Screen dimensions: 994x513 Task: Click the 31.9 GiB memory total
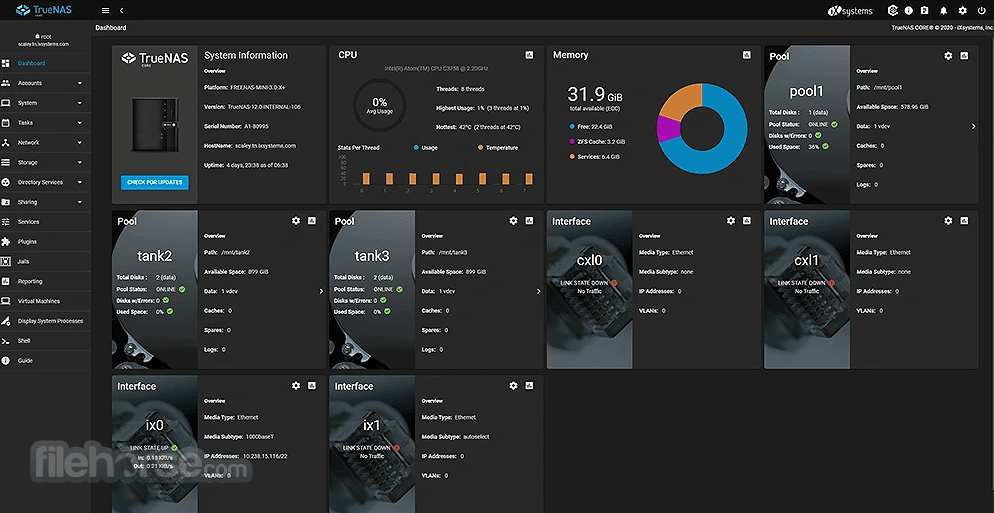(x=595, y=95)
